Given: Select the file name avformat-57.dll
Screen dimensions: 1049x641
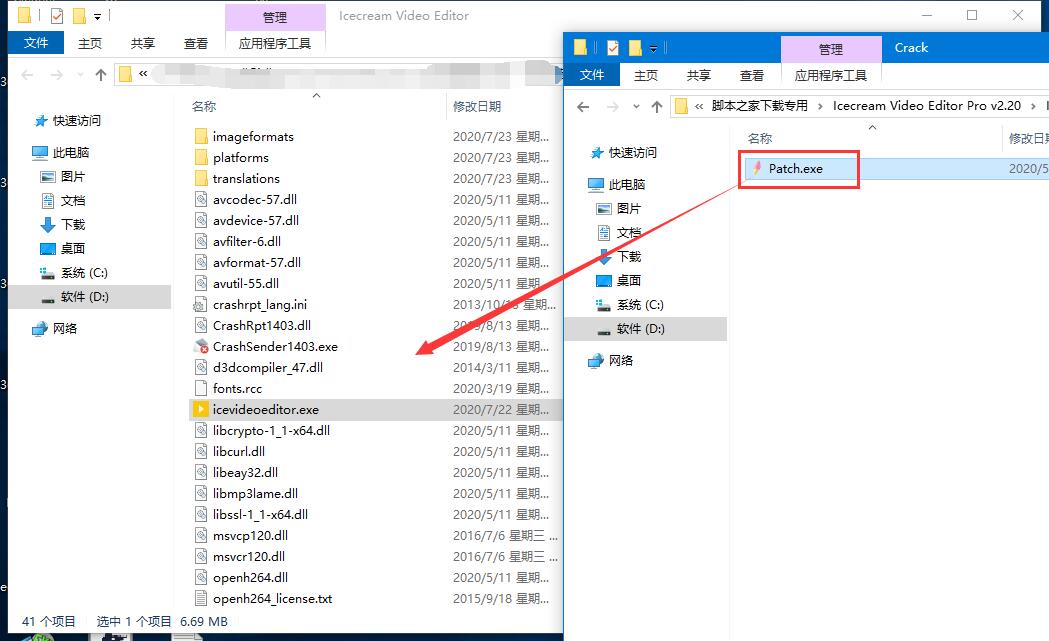Looking at the screenshot, I should pos(257,263).
